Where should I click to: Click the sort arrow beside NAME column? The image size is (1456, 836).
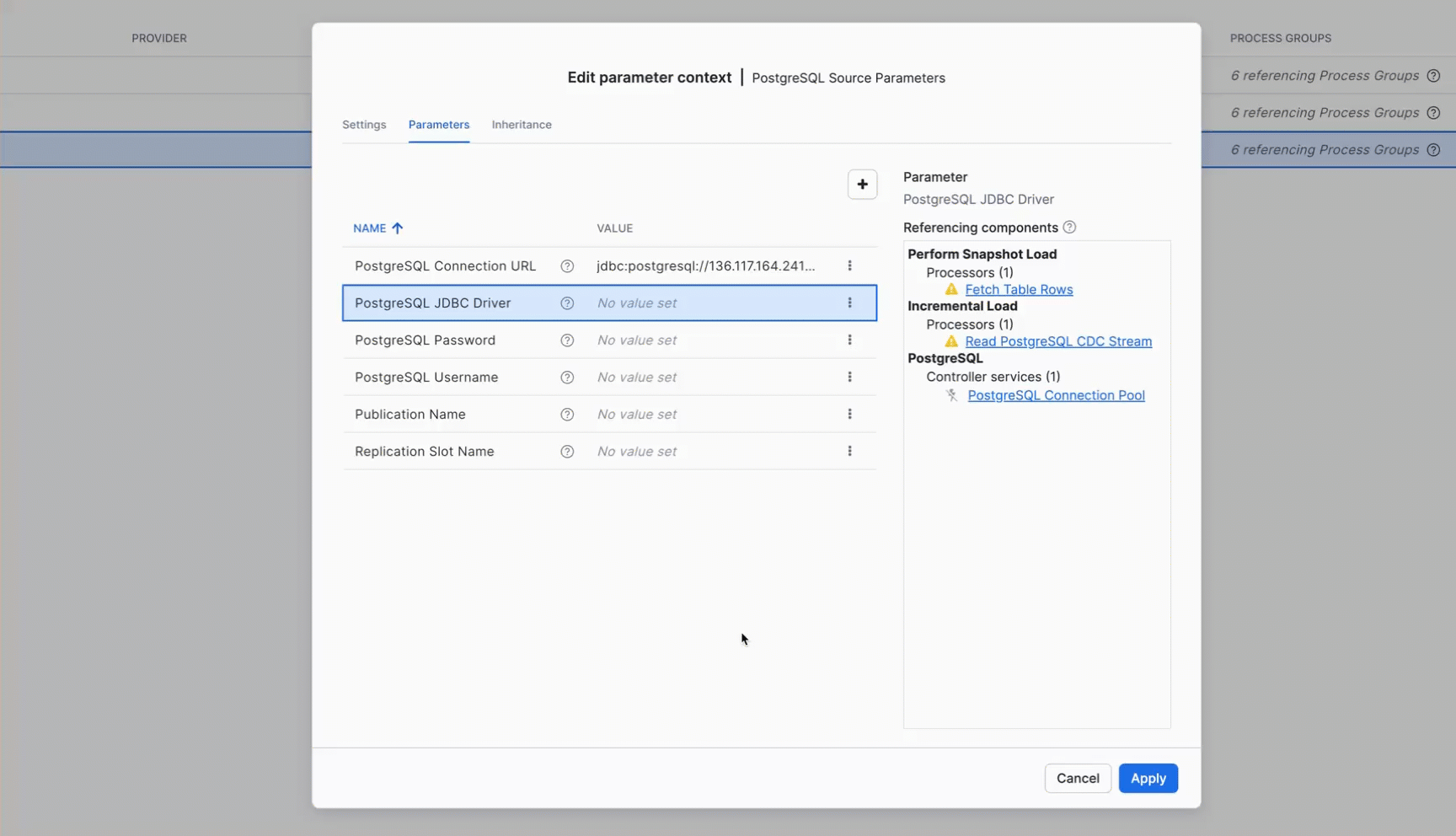(398, 228)
